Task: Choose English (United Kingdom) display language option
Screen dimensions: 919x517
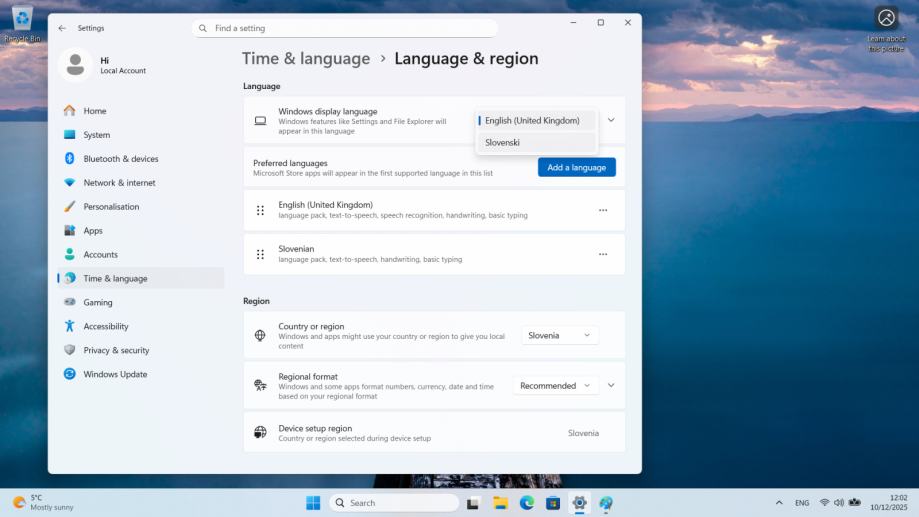Action: click(x=536, y=120)
